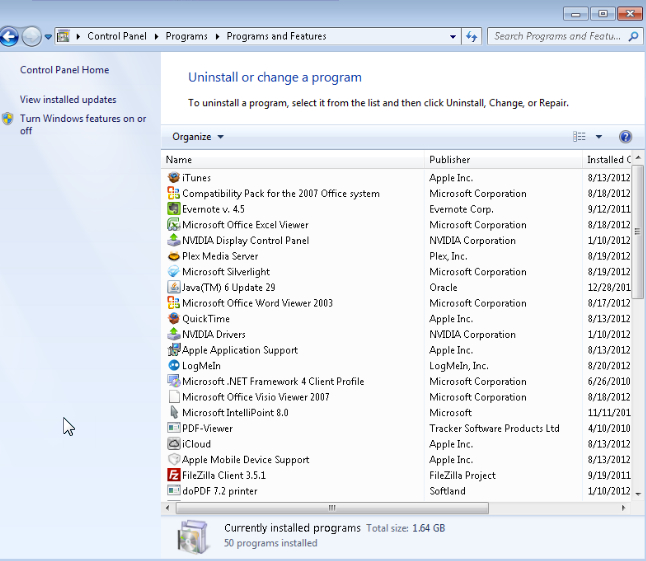
Task: Click the doPDF 7.2 printer icon
Action: [174, 491]
